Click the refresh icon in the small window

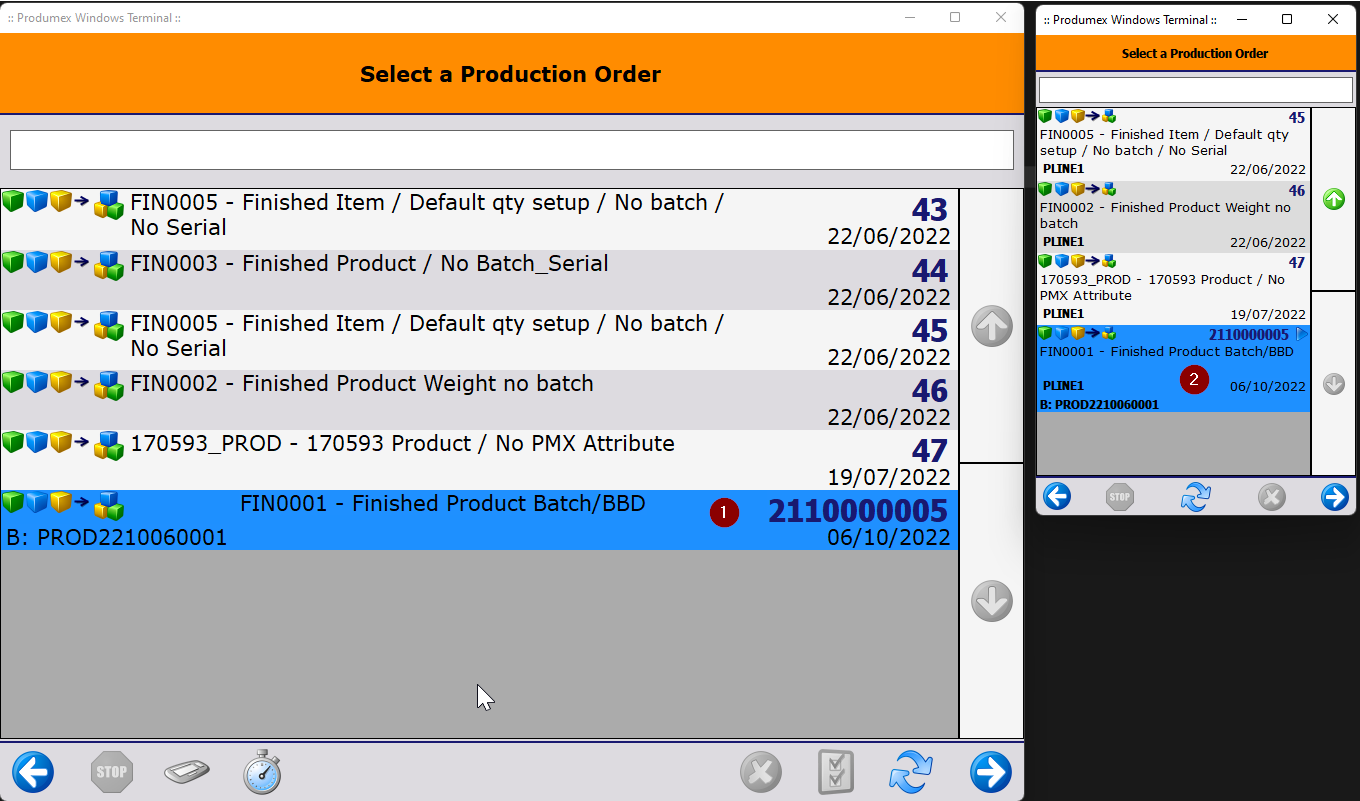[1196, 496]
